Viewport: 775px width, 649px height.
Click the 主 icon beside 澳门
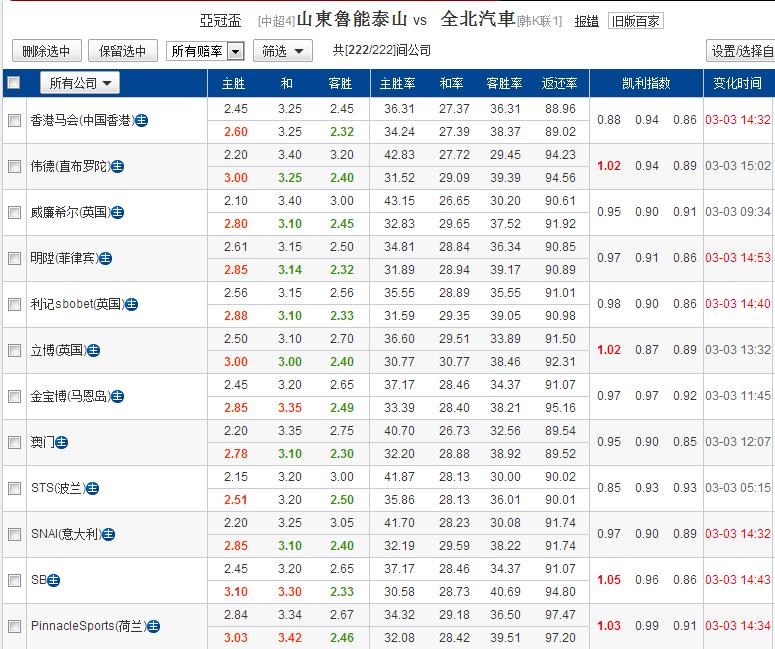point(61,442)
